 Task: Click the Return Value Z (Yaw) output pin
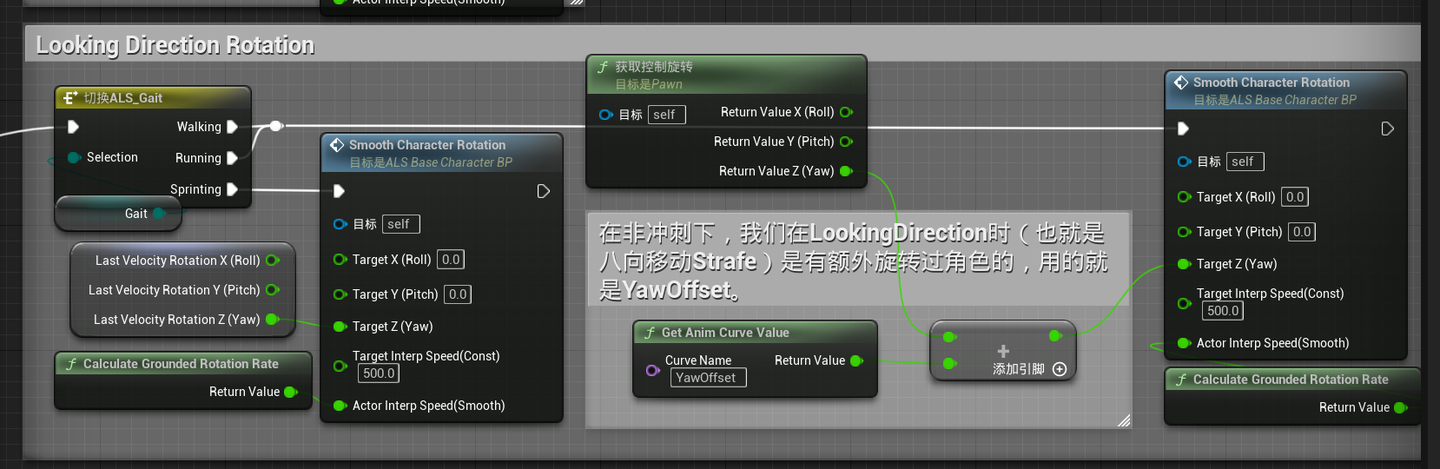click(x=846, y=171)
